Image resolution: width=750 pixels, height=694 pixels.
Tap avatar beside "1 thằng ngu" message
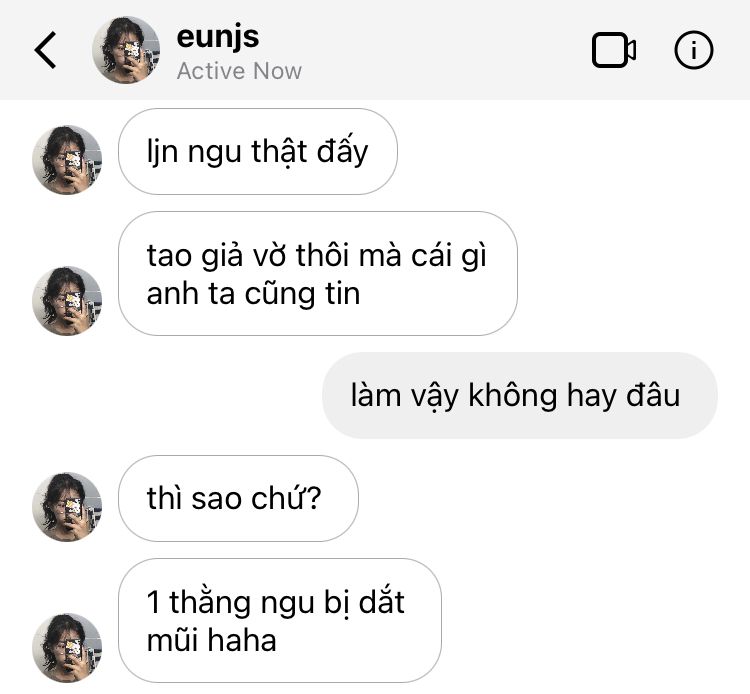(x=67, y=648)
